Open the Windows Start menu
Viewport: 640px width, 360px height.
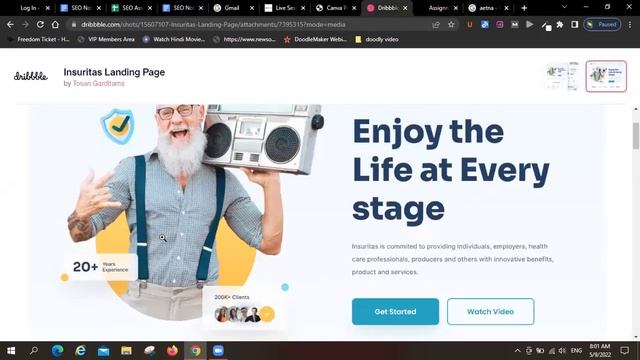(11, 351)
